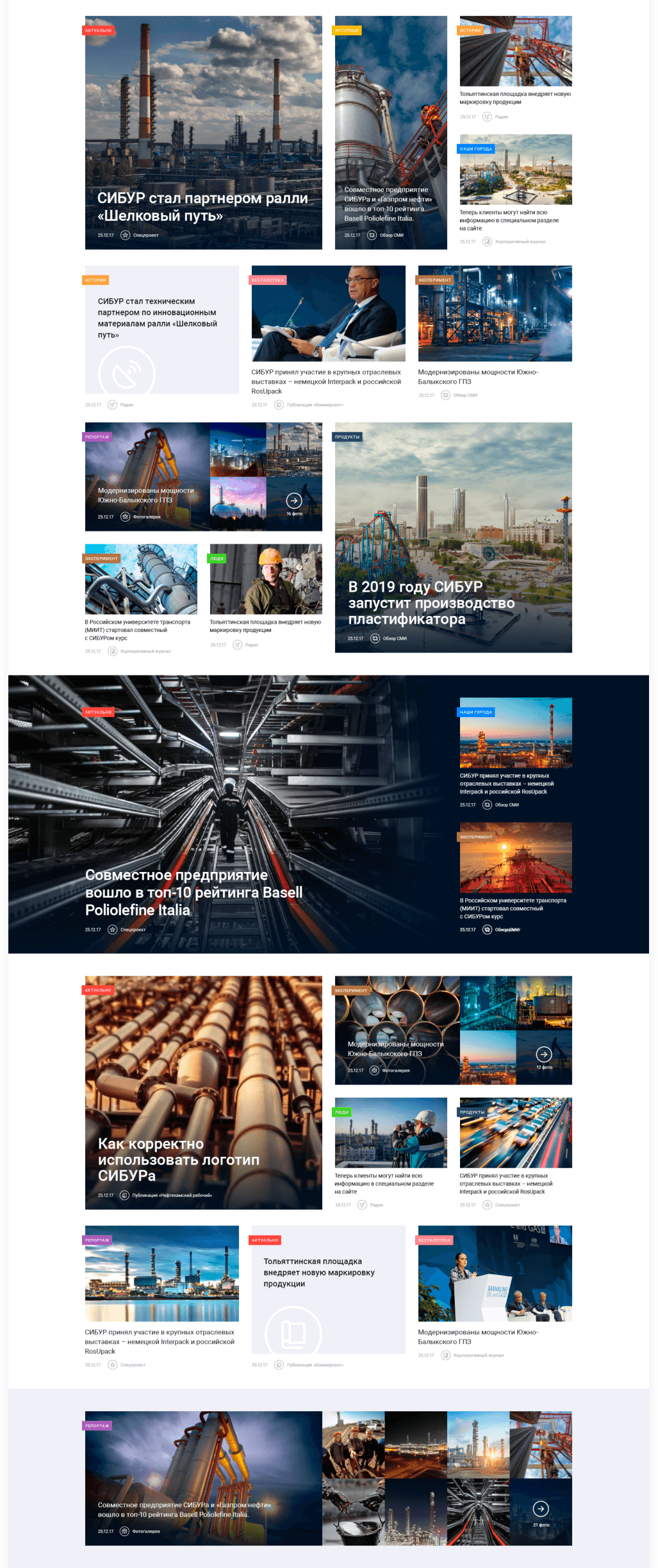Image resolution: width=658 pixels, height=1568 pixels.
Task: Open article "Как корректно использовать логотип СИБУРа"
Action: pos(179,1160)
